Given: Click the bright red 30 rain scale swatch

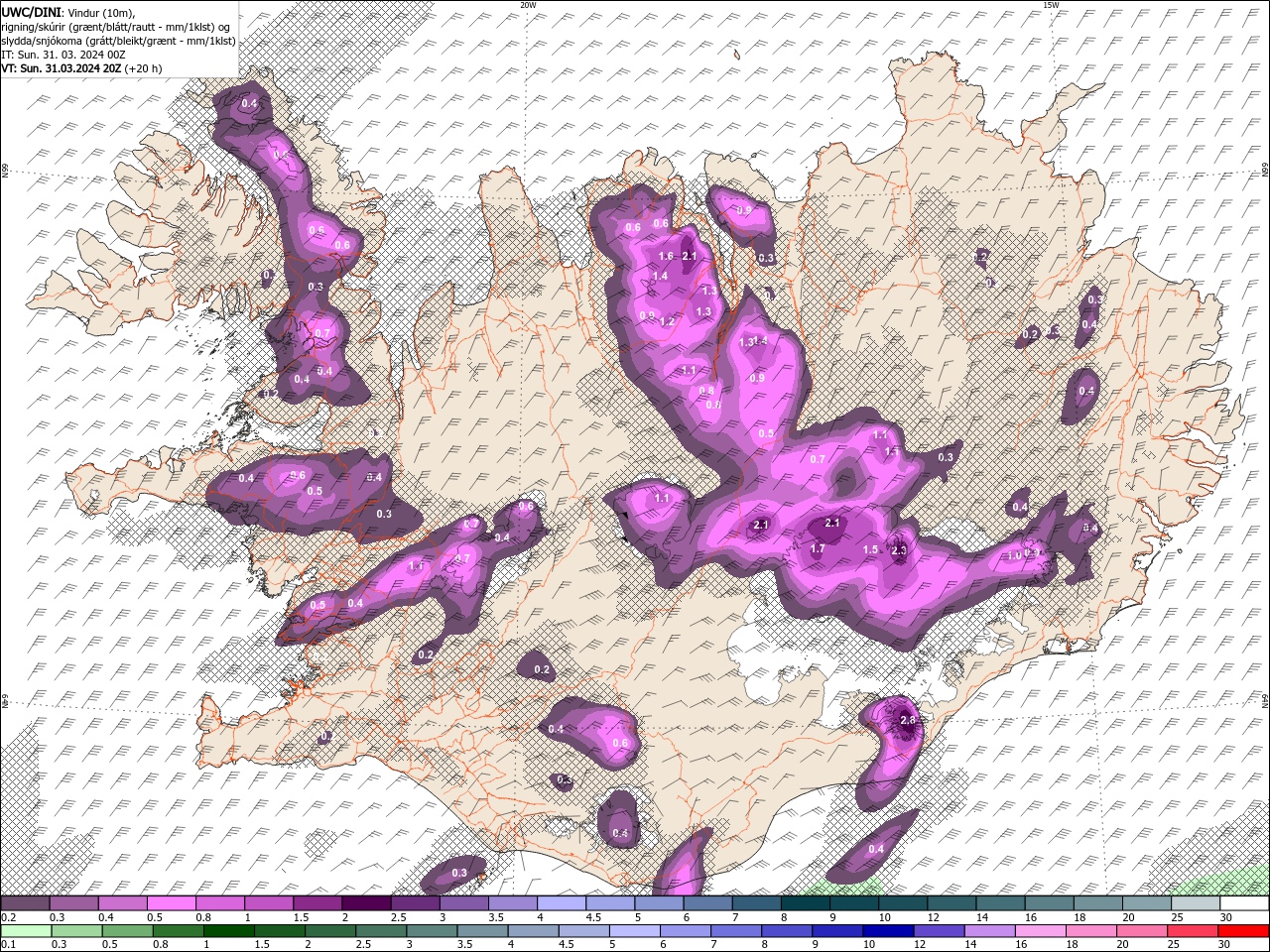Looking at the screenshot, I should tap(1243, 931).
